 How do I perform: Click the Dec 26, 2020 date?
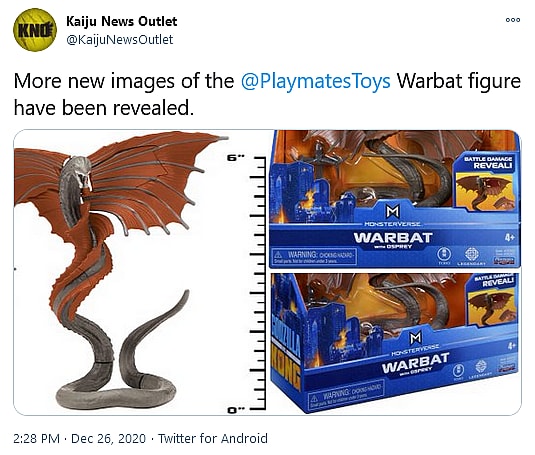108,438
